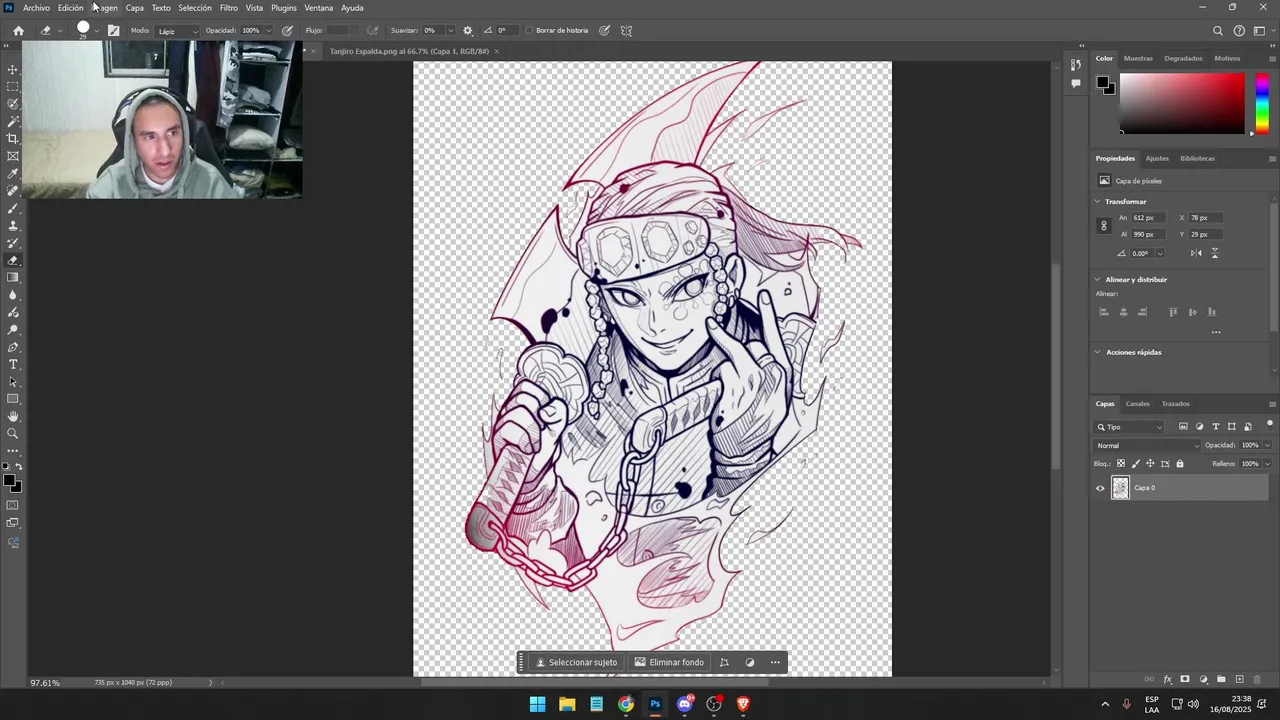1280x720 pixels.
Task: Toggle lock all for layer
Action: point(1180,463)
